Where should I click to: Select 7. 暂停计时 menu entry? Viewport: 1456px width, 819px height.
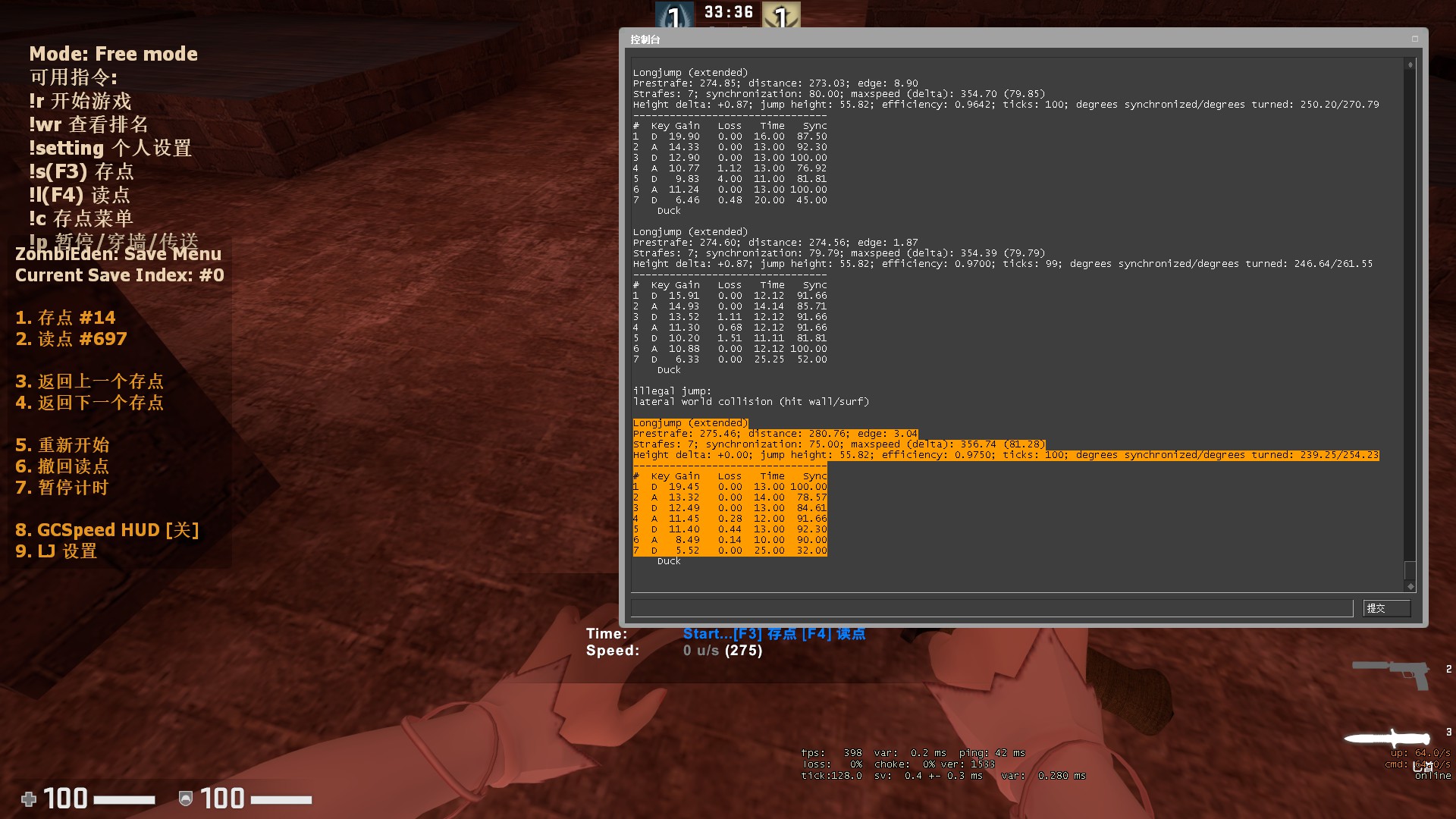(62, 488)
